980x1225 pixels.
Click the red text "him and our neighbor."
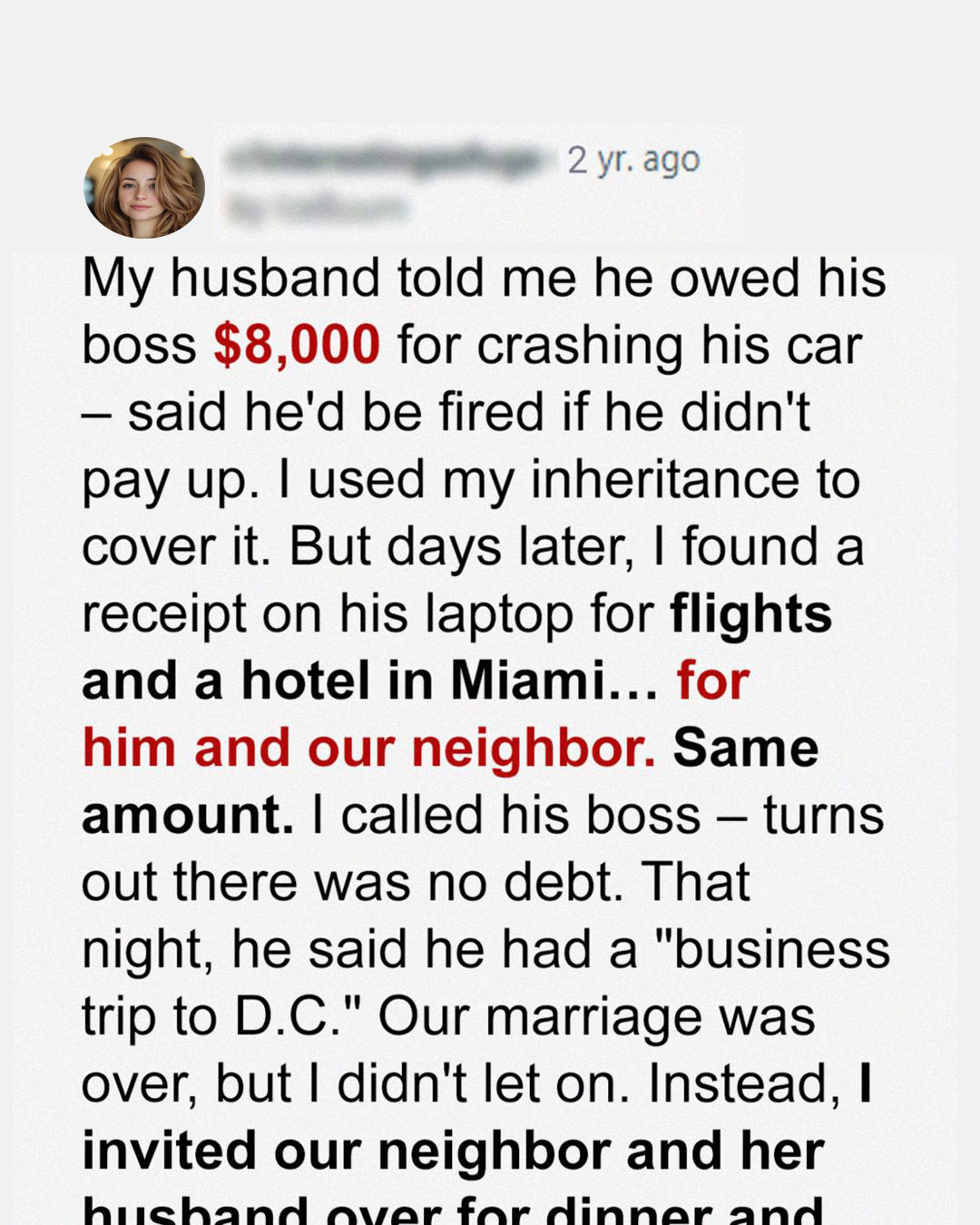tap(368, 749)
